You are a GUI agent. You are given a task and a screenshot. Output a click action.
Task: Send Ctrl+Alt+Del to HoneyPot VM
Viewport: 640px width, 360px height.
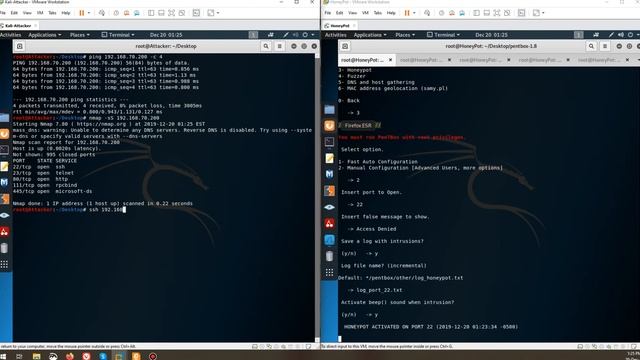(427, 13)
